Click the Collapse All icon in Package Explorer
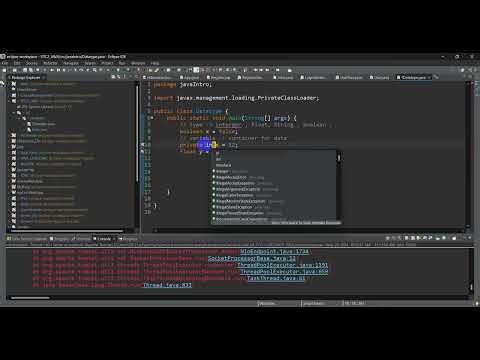480x360 pixels. pyautogui.click(x=113, y=77)
